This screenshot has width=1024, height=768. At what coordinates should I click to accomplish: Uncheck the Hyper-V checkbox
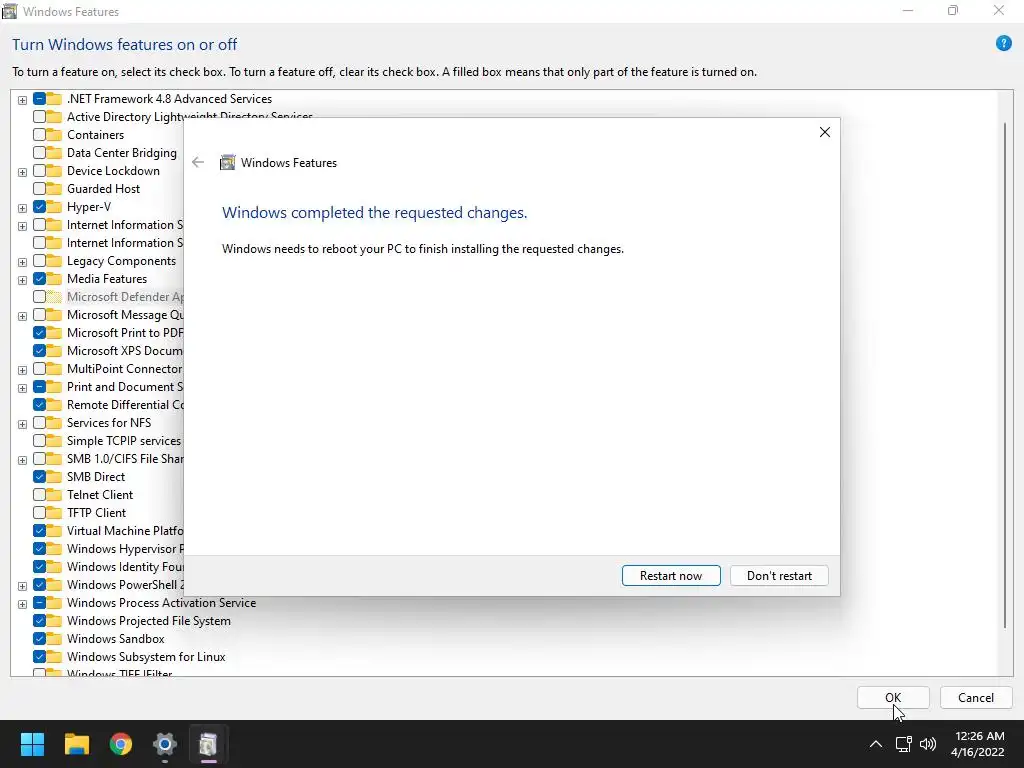pyautogui.click(x=39, y=206)
